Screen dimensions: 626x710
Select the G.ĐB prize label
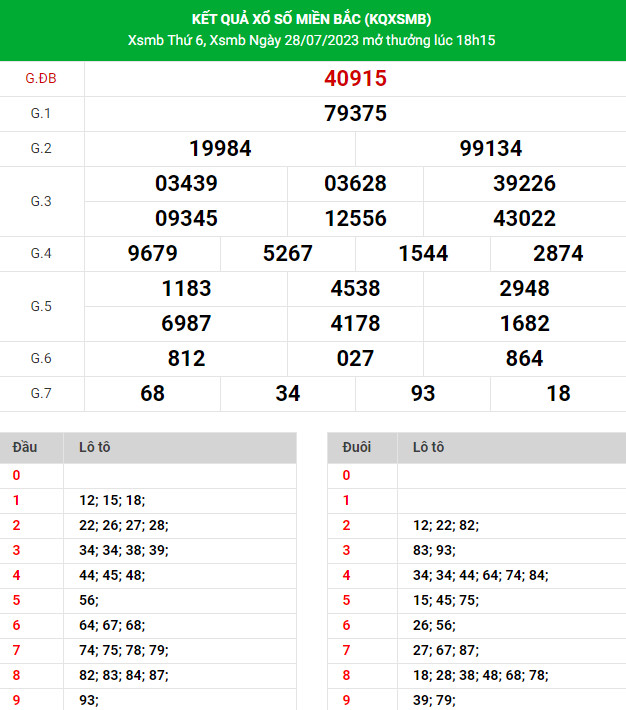[41, 78]
